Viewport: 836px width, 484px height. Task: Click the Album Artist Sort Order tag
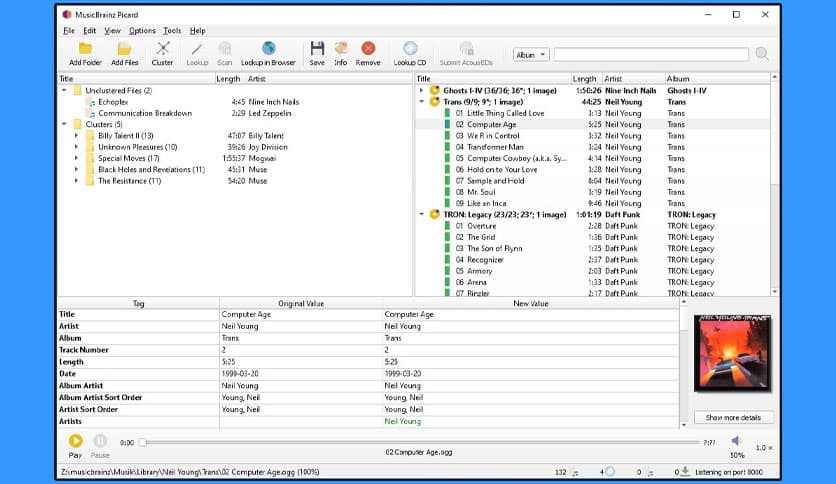point(100,398)
